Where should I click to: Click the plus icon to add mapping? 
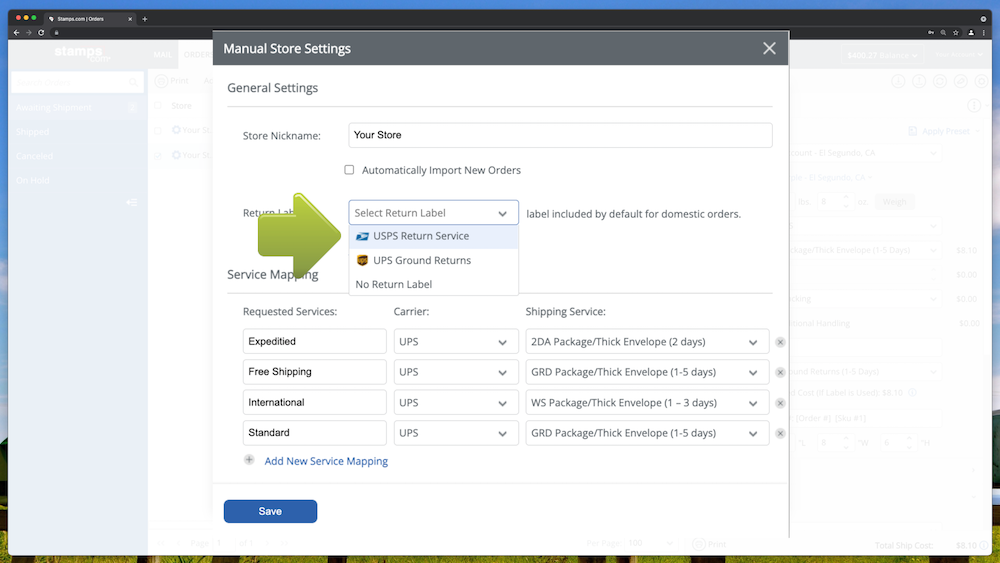(249, 461)
